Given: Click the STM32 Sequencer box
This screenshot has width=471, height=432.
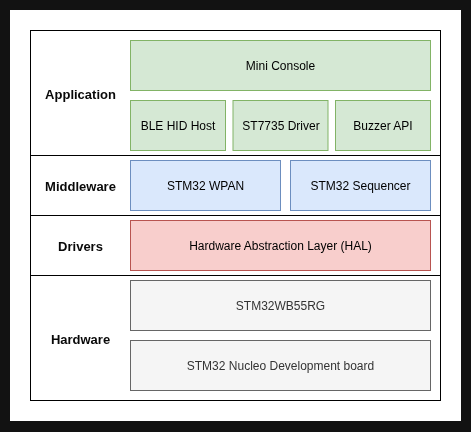Looking at the screenshot, I should 360,185.
